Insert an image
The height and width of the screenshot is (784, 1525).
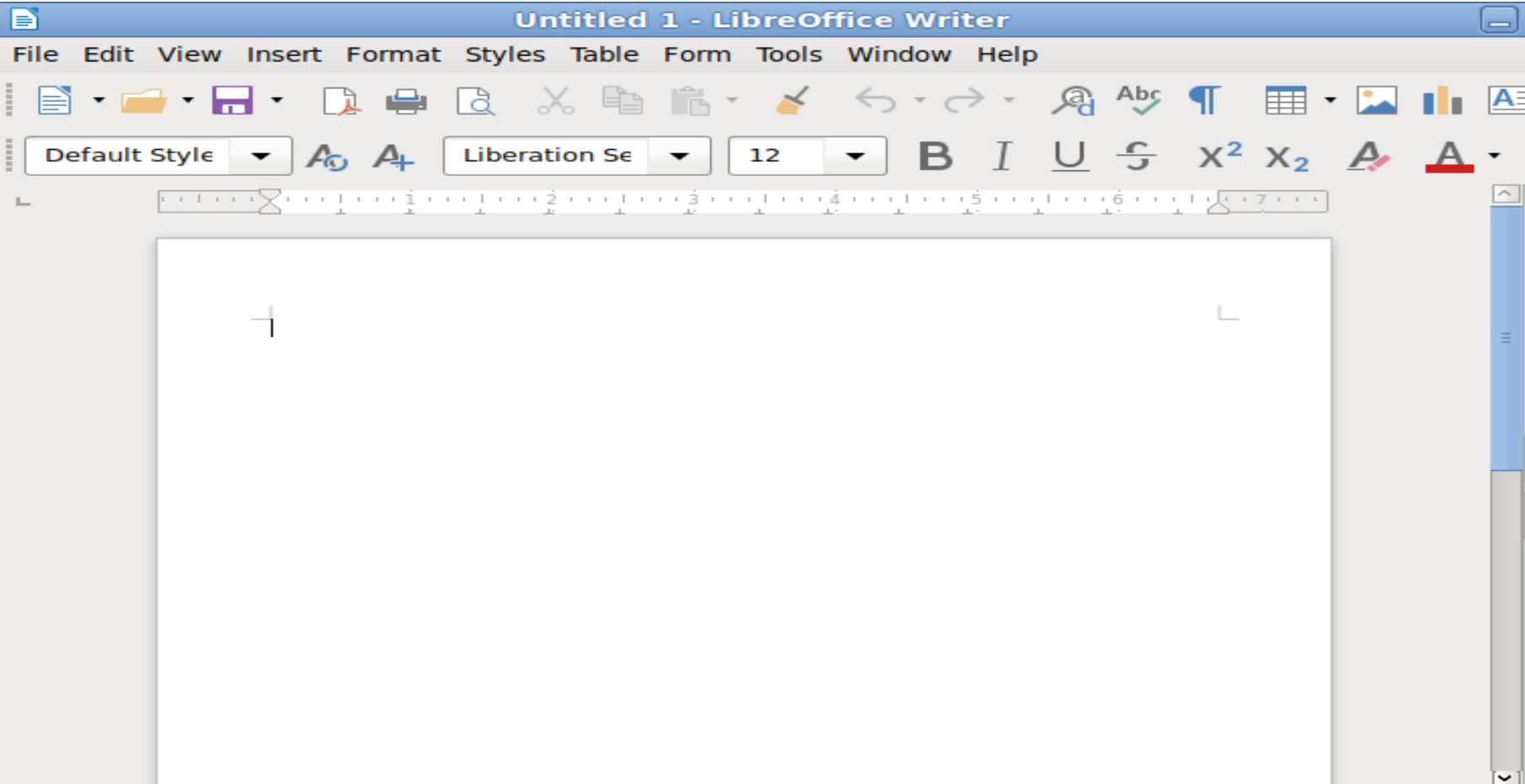coord(1377,100)
